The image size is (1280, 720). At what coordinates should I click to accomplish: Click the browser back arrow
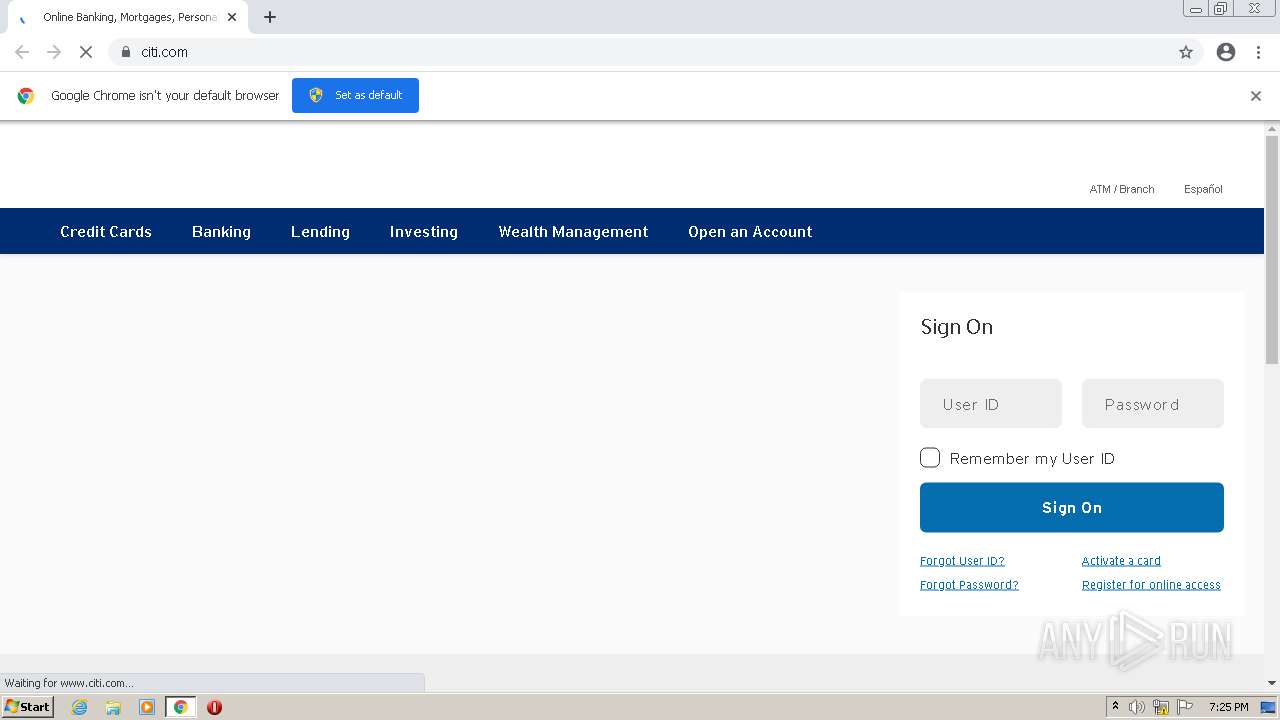[x=22, y=52]
